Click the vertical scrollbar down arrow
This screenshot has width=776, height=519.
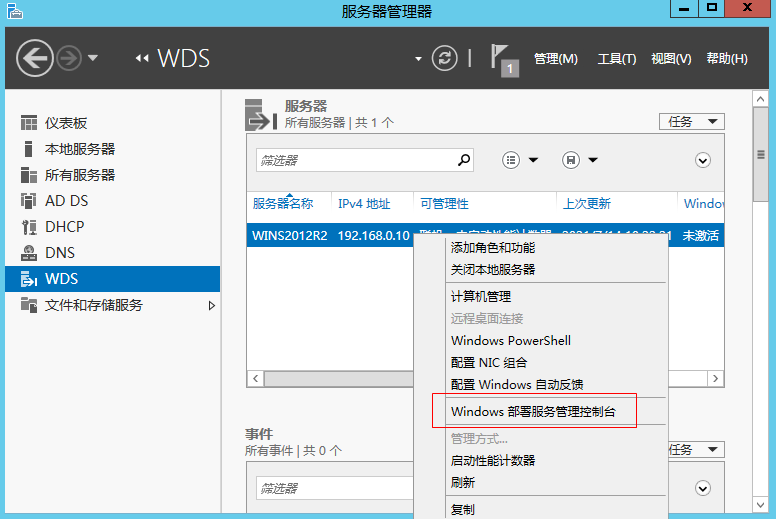(x=760, y=505)
